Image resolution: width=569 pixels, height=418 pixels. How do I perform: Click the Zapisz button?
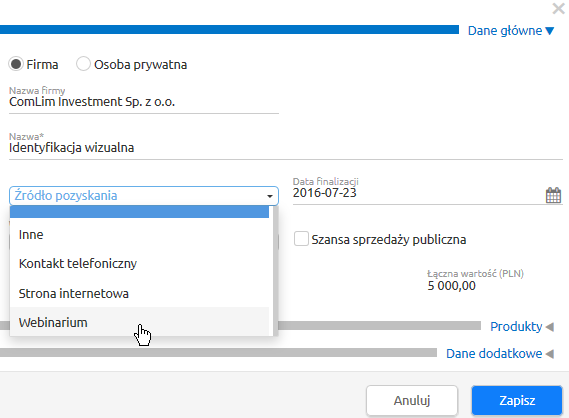517,400
